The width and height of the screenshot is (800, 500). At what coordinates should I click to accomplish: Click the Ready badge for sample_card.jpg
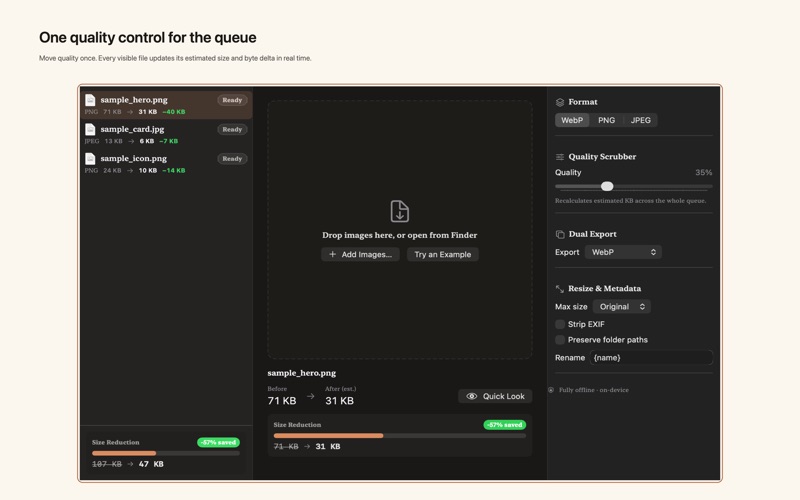click(232, 129)
